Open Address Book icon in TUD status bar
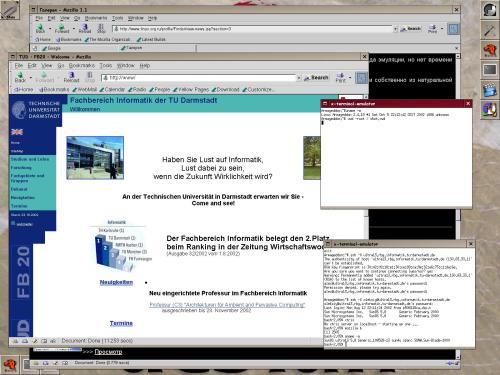Viewport: 500px width, 375px height. coord(44,341)
